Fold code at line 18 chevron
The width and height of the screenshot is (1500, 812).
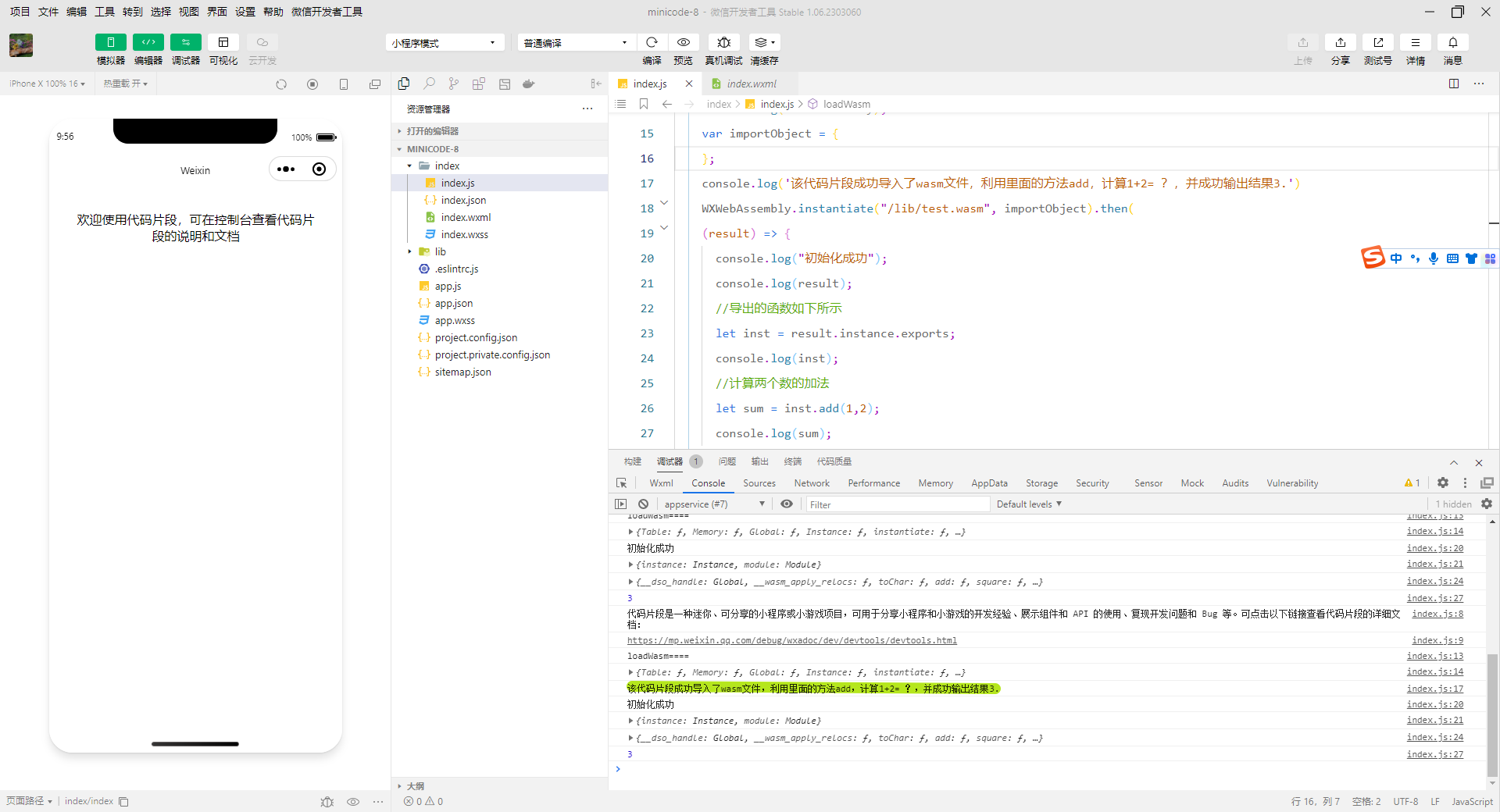[x=664, y=203]
